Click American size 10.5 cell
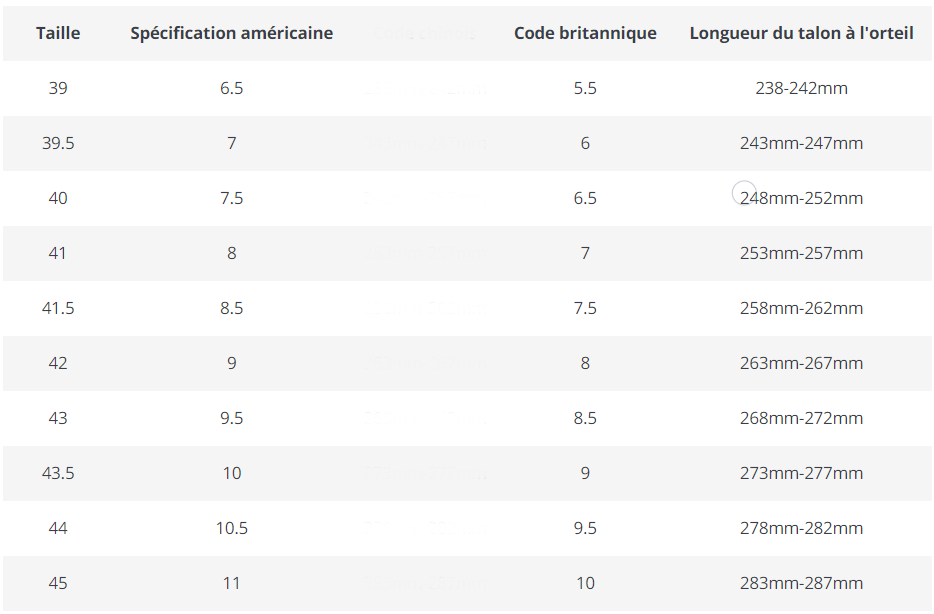Screen dimensions: 934x614 tap(231, 528)
